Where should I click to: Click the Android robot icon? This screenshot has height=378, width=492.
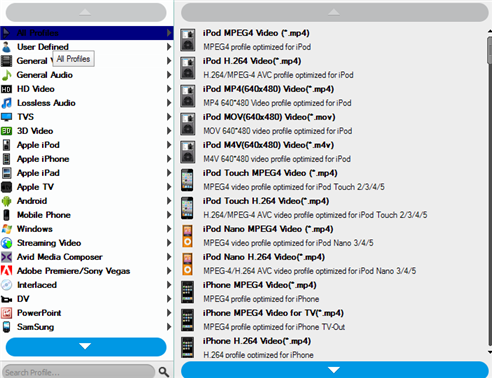click(6, 201)
